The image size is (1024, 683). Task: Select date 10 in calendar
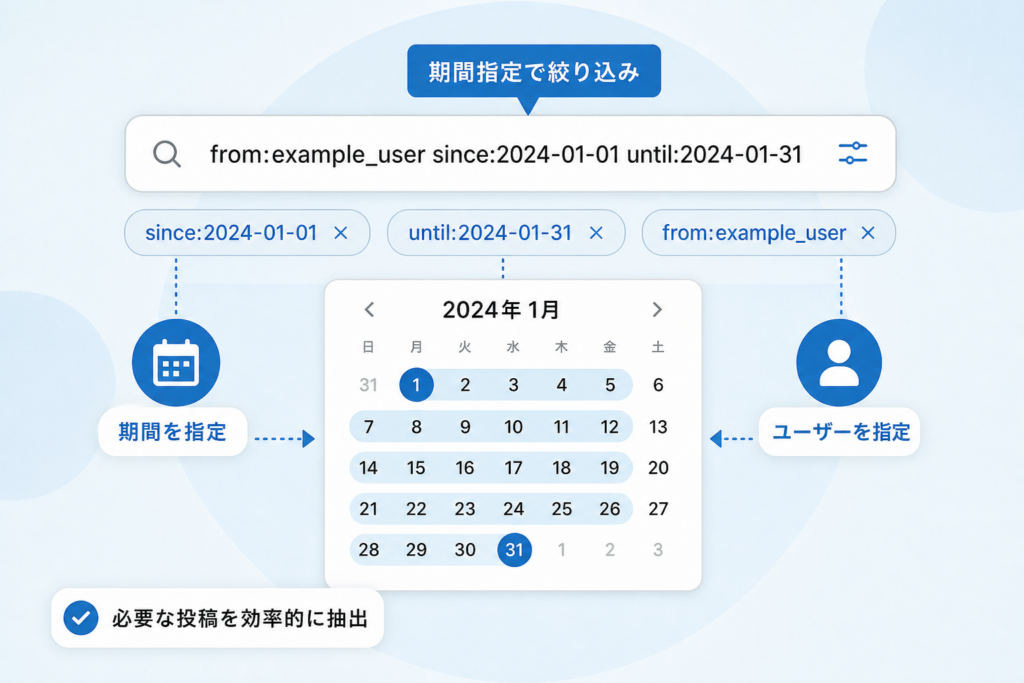(x=513, y=427)
